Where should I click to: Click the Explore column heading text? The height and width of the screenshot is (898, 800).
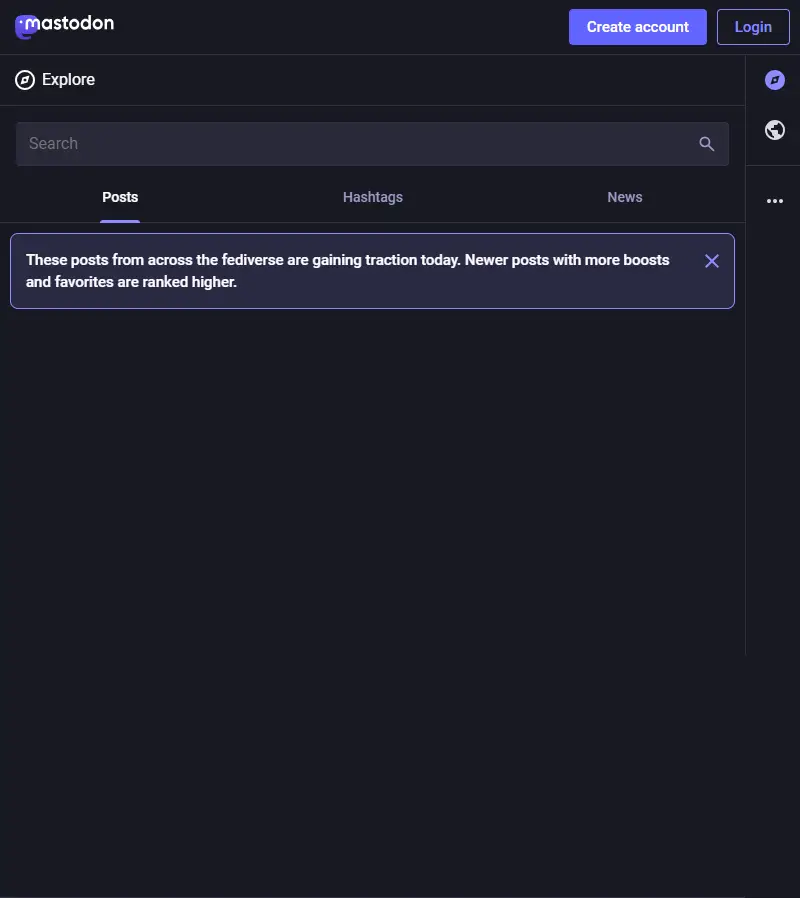click(68, 80)
